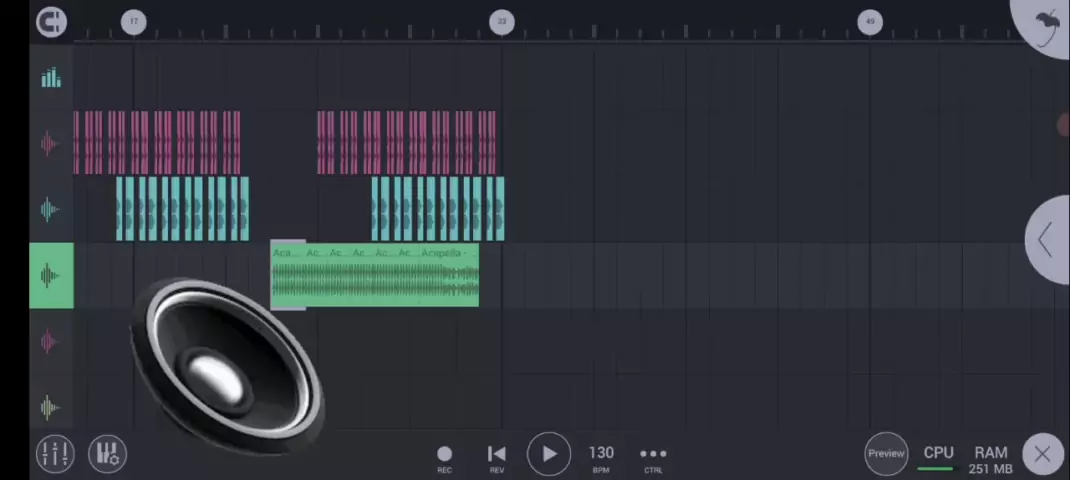Close with the X button
Screen dimensions: 1070x480
[x=1042, y=455]
